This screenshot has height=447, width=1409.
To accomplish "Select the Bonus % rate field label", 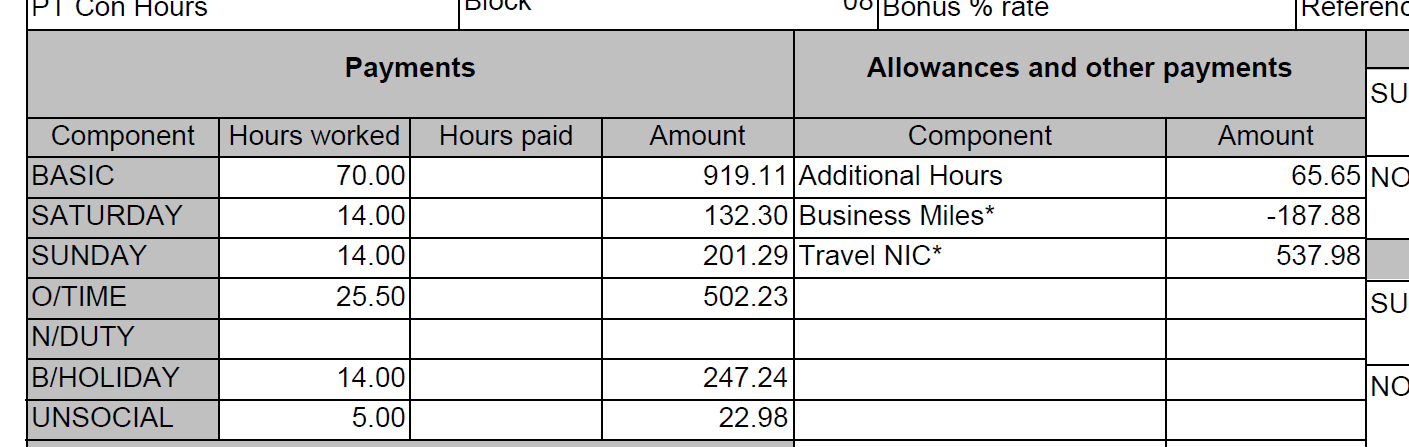I will click(x=965, y=10).
